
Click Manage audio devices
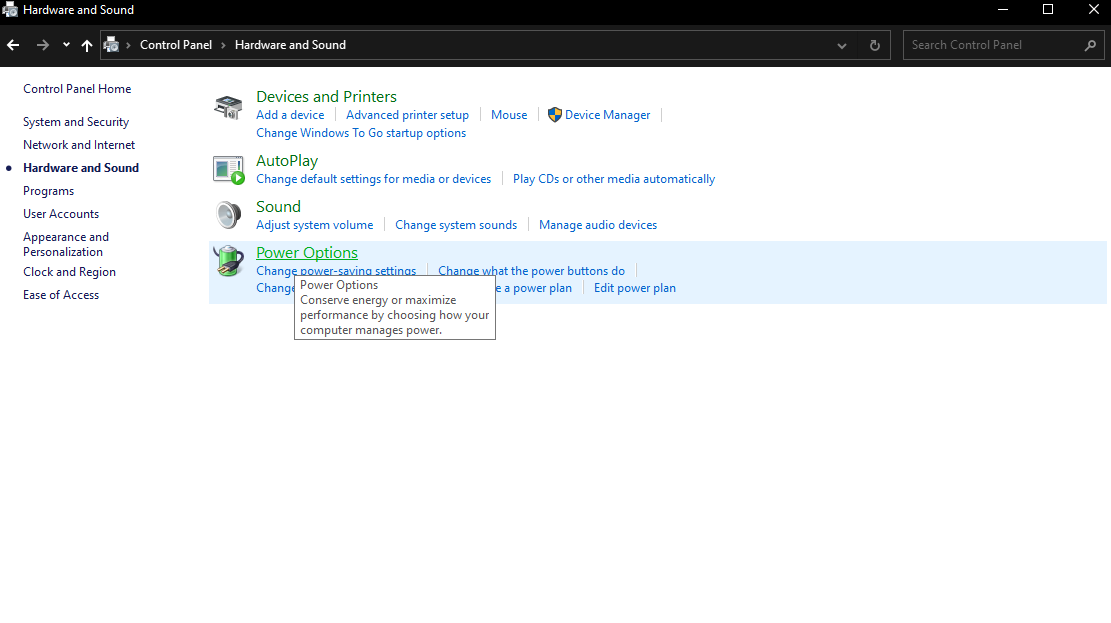point(598,225)
